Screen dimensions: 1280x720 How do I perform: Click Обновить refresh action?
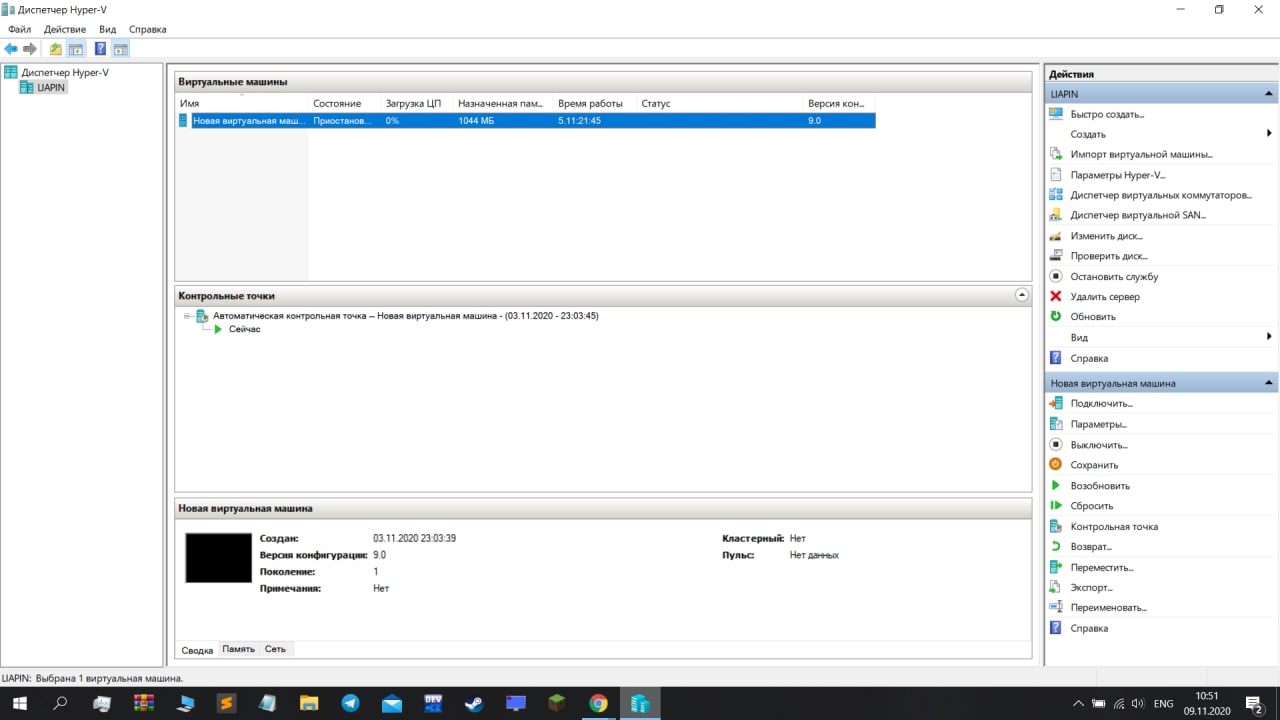pyautogui.click(x=1093, y=317)
